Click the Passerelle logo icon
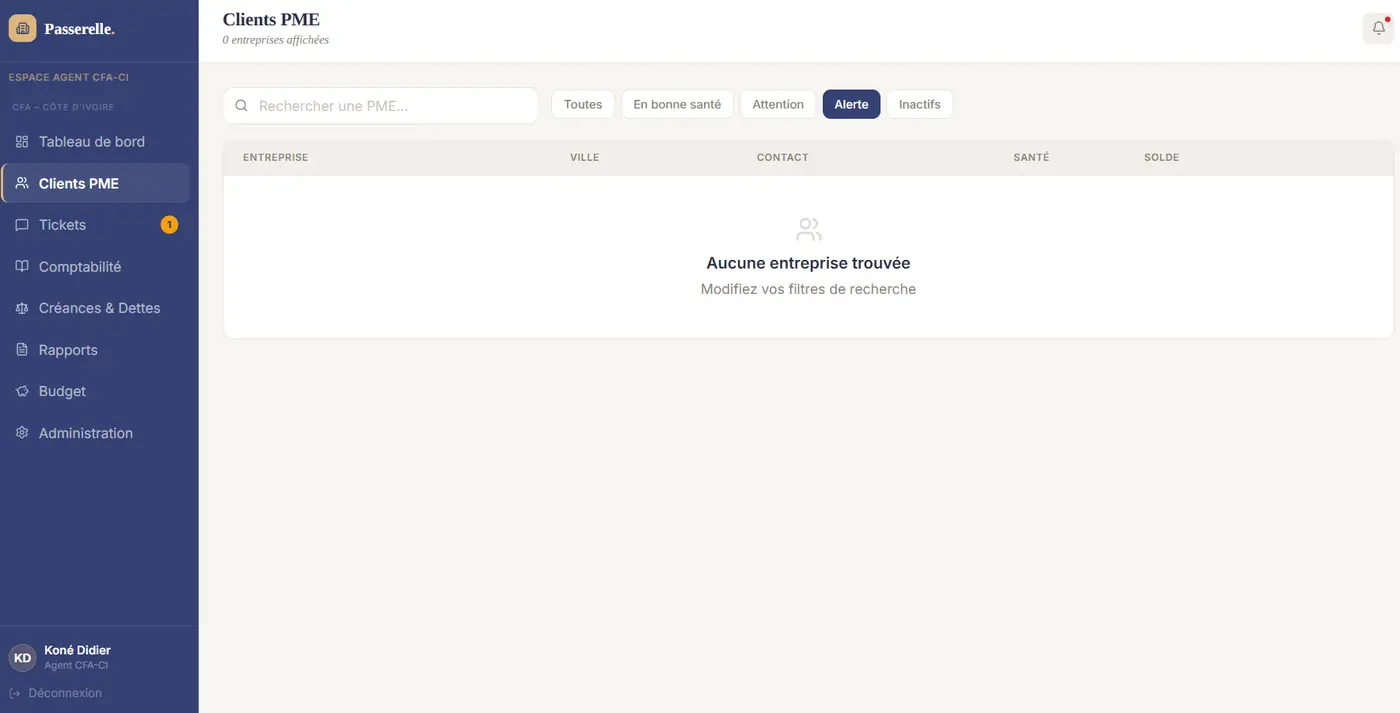The image size is (1400, 713). [22, 28]
